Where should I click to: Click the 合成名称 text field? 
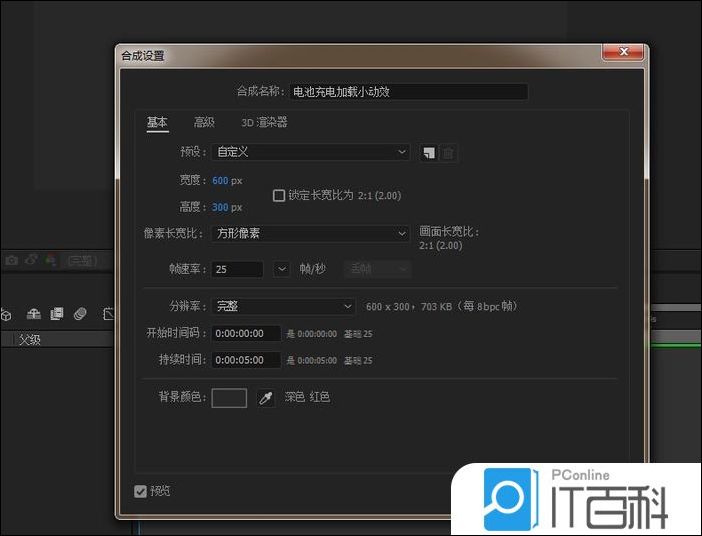[x=409, y=92]
